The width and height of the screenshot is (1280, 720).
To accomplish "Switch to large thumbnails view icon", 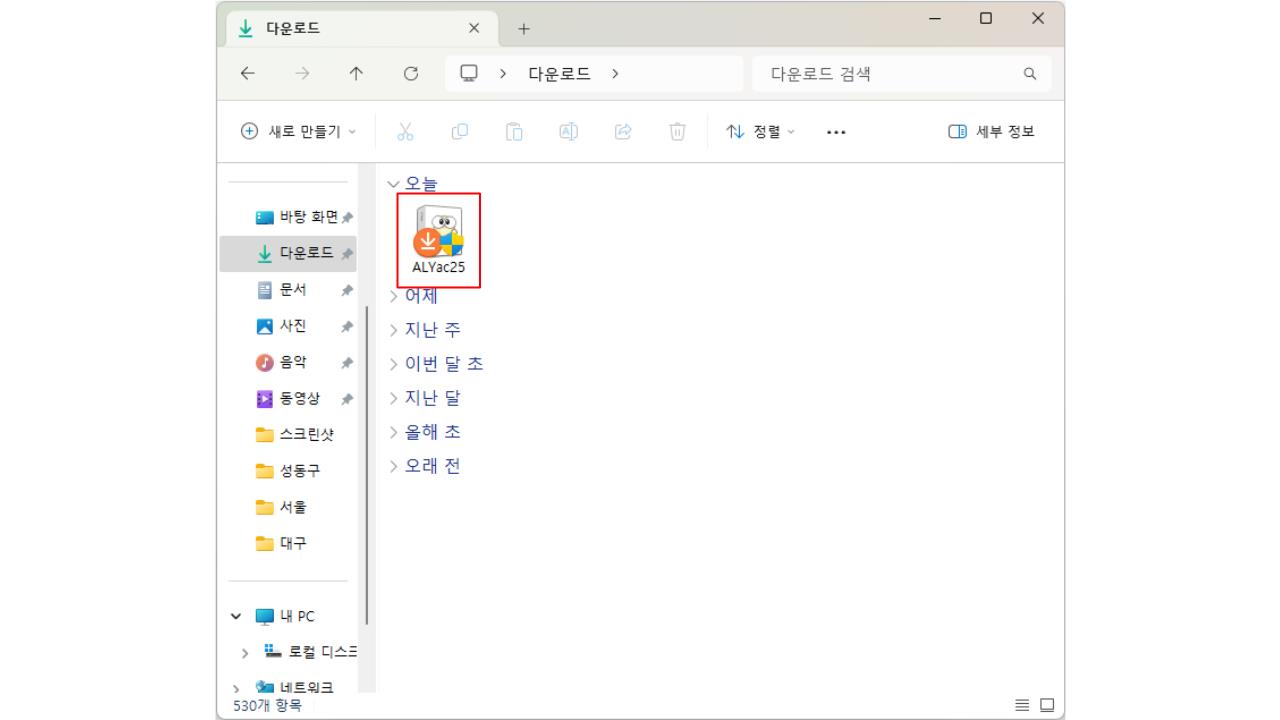I will pyautogui.click(x=1046, y=705).
